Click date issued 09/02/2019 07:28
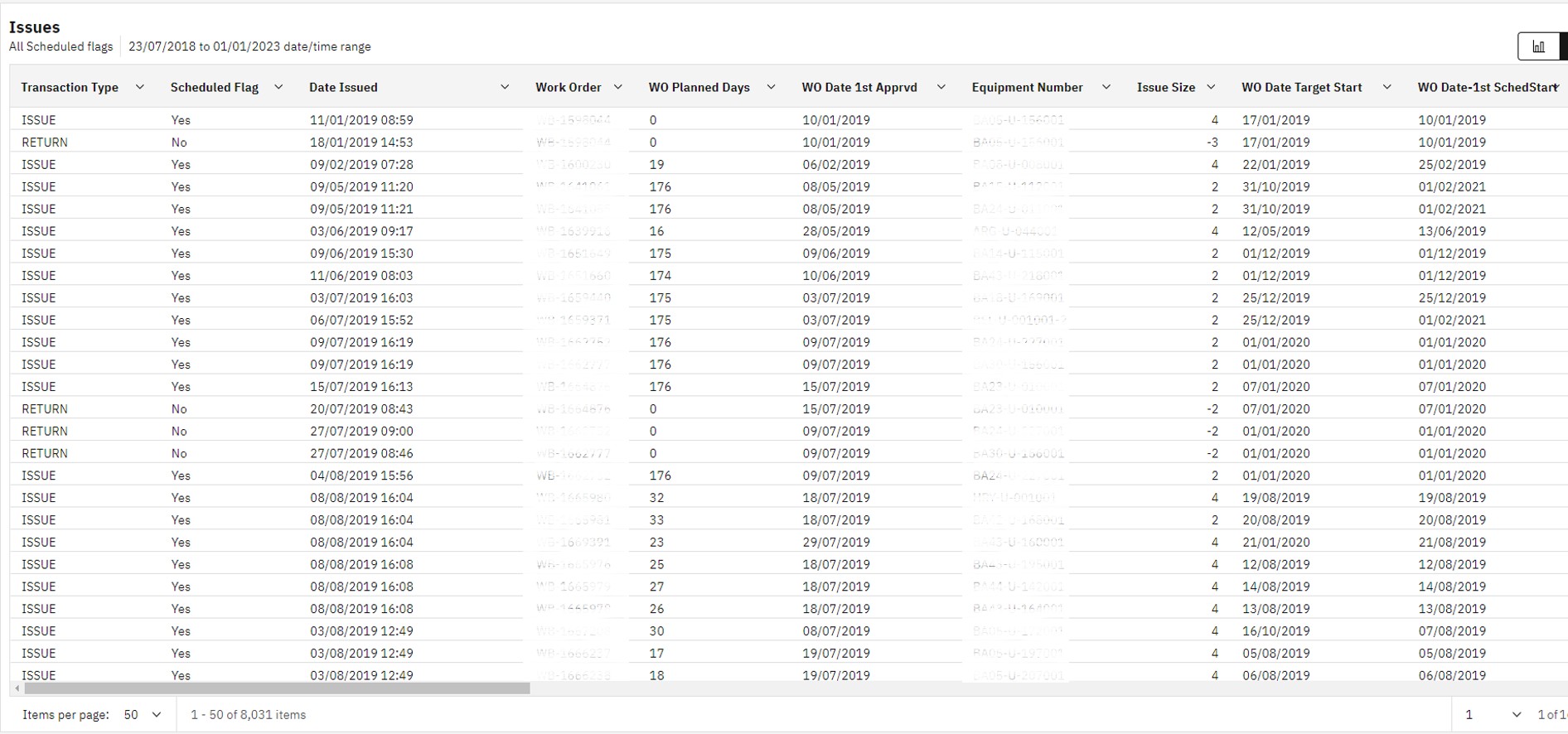 point(361,165)
